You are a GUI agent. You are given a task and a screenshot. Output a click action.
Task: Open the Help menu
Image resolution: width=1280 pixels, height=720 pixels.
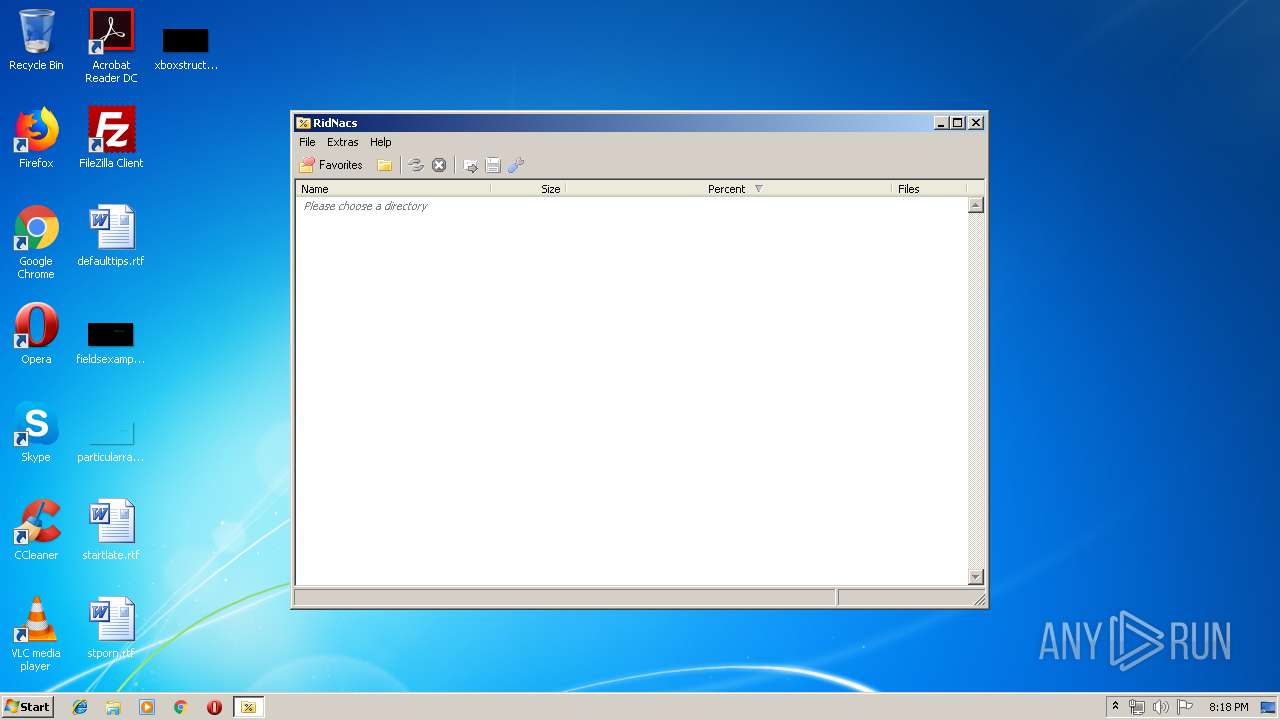pos(380,142)
